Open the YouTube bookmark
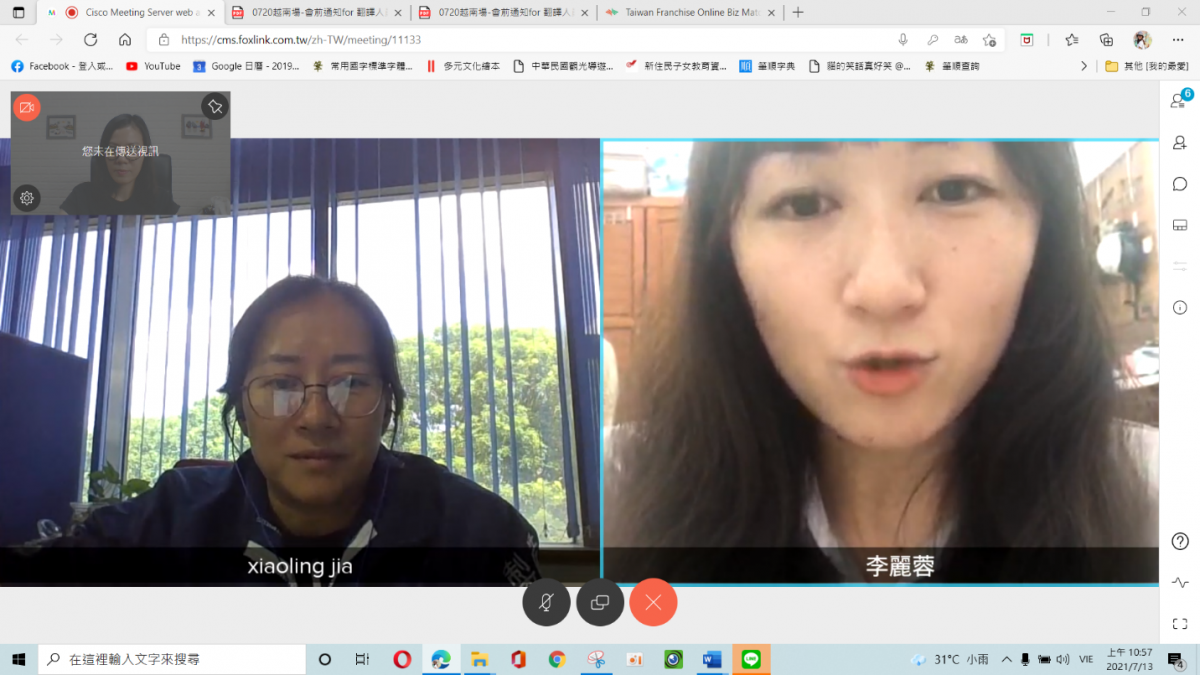The width and height of the screenshot is (1200, 675). click(x=153, y=66)
